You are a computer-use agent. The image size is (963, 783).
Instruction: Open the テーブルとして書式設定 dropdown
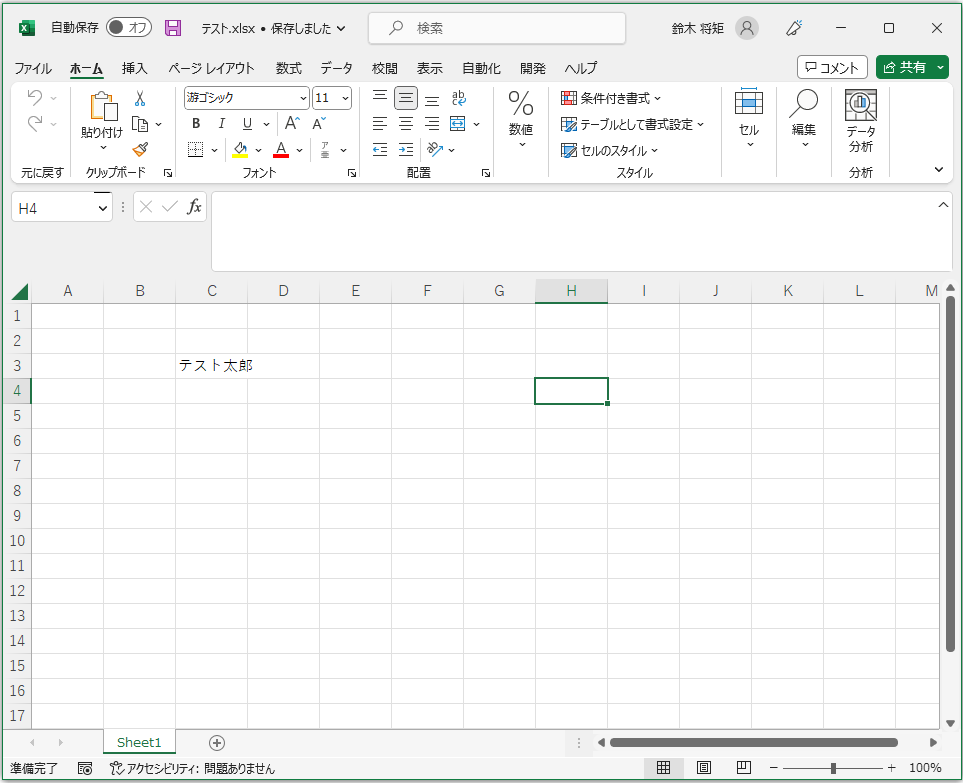pos(632,125)
